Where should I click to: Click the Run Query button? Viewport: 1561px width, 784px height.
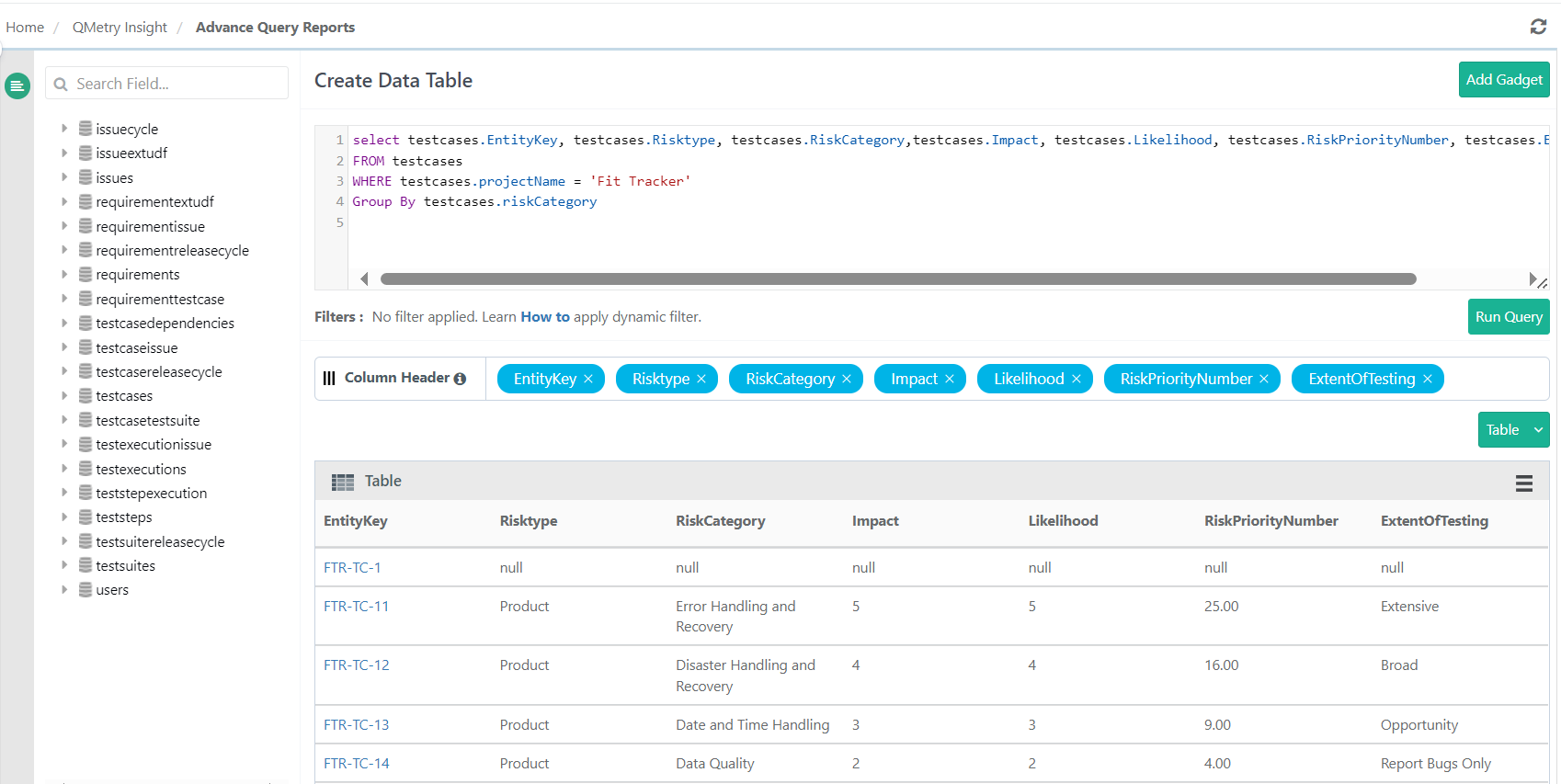[1508, 317]
